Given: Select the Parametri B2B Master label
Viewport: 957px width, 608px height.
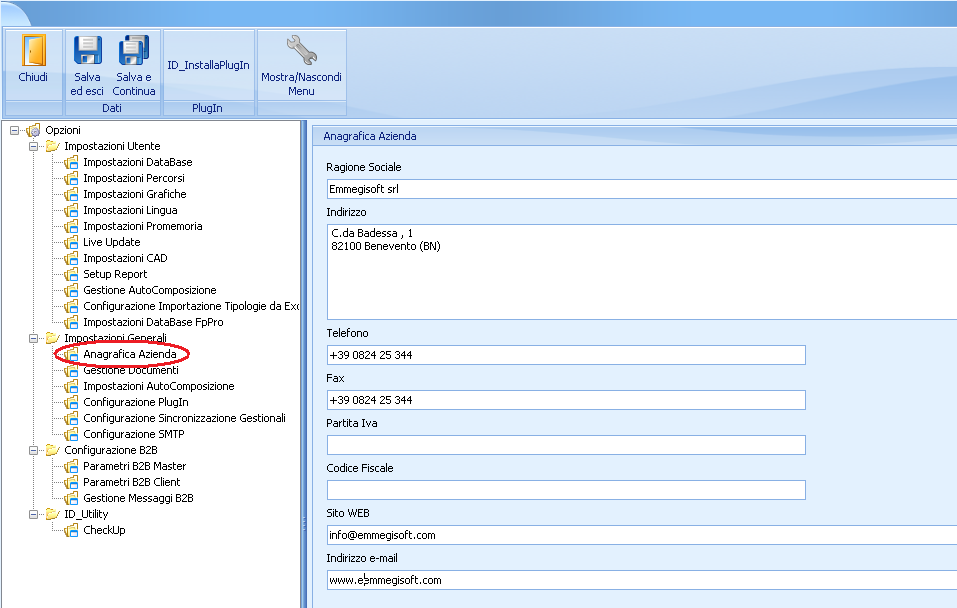Looking at the screenshot, I should tap(134, 466).
